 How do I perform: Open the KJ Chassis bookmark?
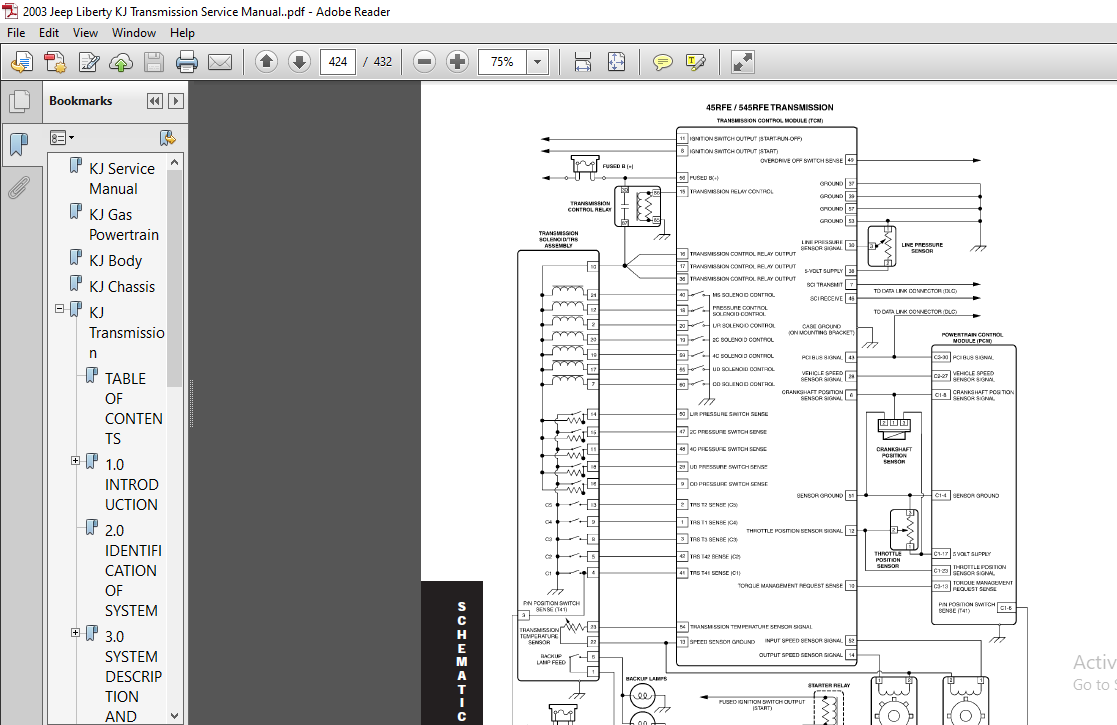[x=122, y=286]
